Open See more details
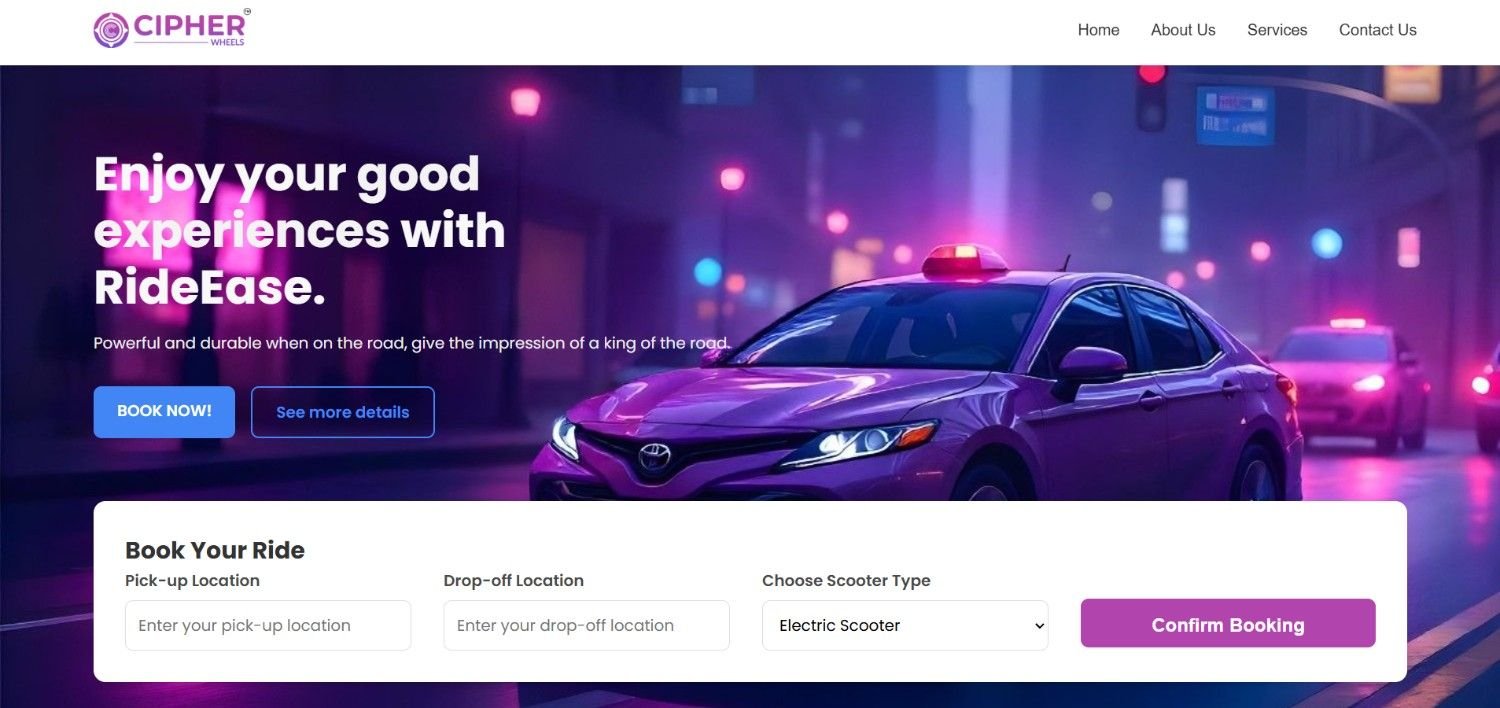The image size is (1500, 708). pyautogui.click(x=343, y=412)
